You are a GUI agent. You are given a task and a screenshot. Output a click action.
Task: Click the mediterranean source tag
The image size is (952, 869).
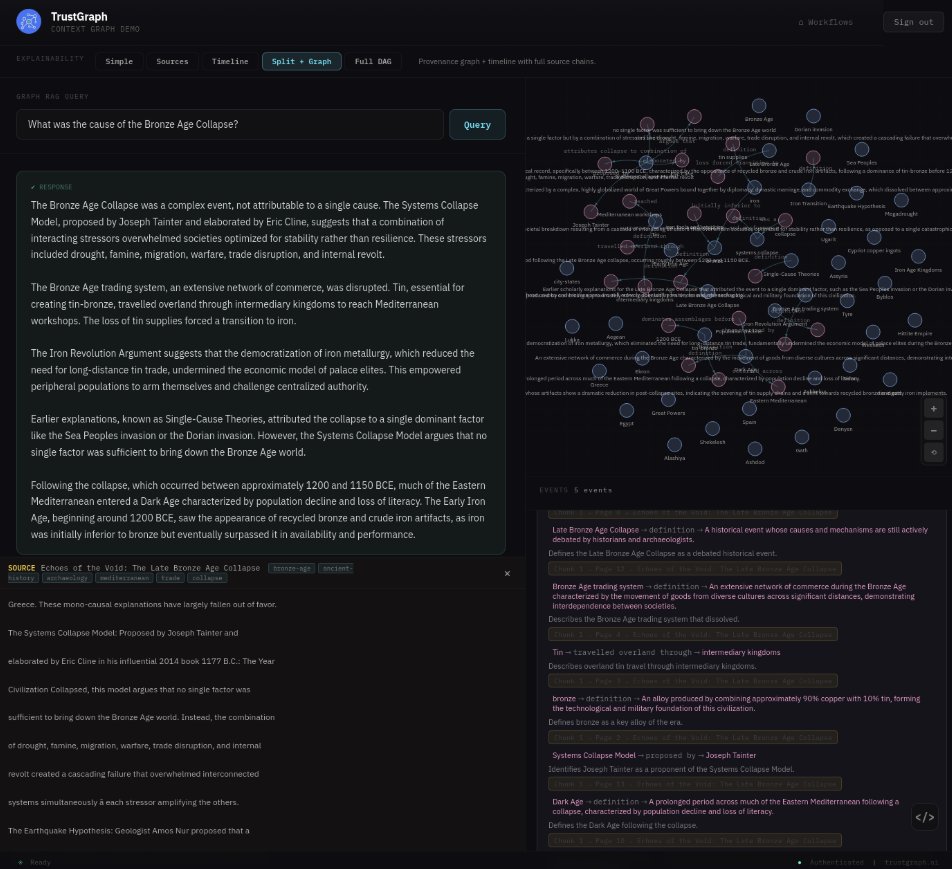point(124,578)
